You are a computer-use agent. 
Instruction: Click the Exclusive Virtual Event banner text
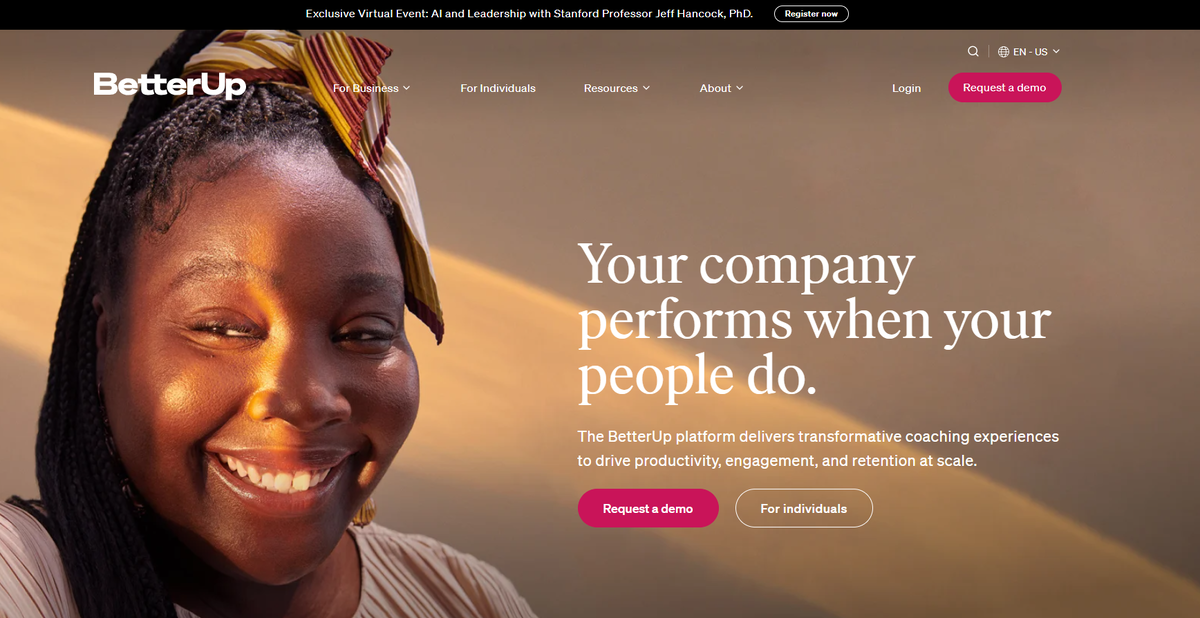pos(529,14)
